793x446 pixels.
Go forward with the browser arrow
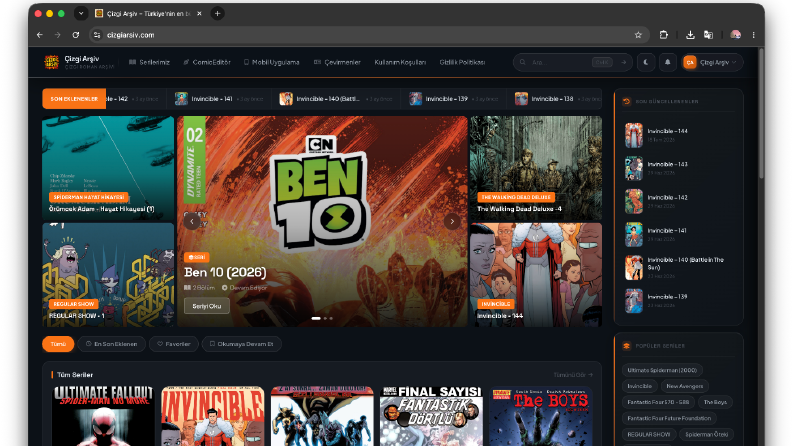tap(58, 35)
